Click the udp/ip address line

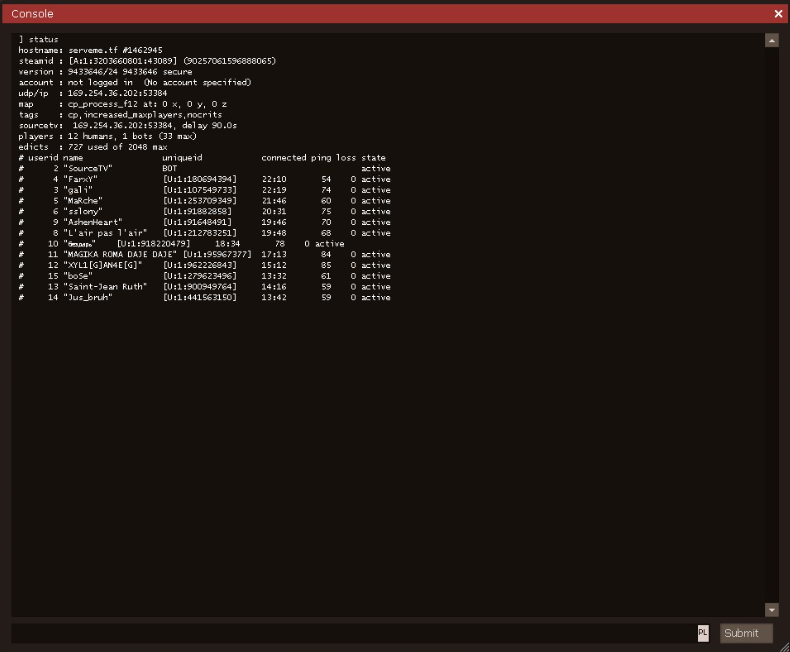93,93
